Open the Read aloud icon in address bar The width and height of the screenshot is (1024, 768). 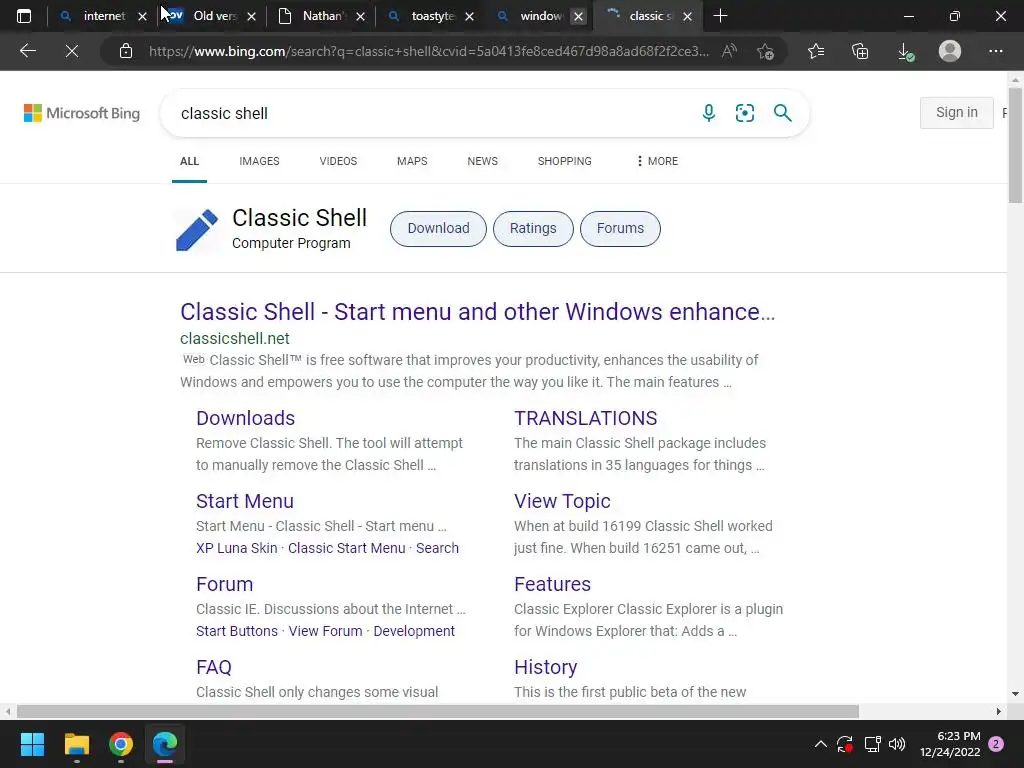[x=729, y=51]
